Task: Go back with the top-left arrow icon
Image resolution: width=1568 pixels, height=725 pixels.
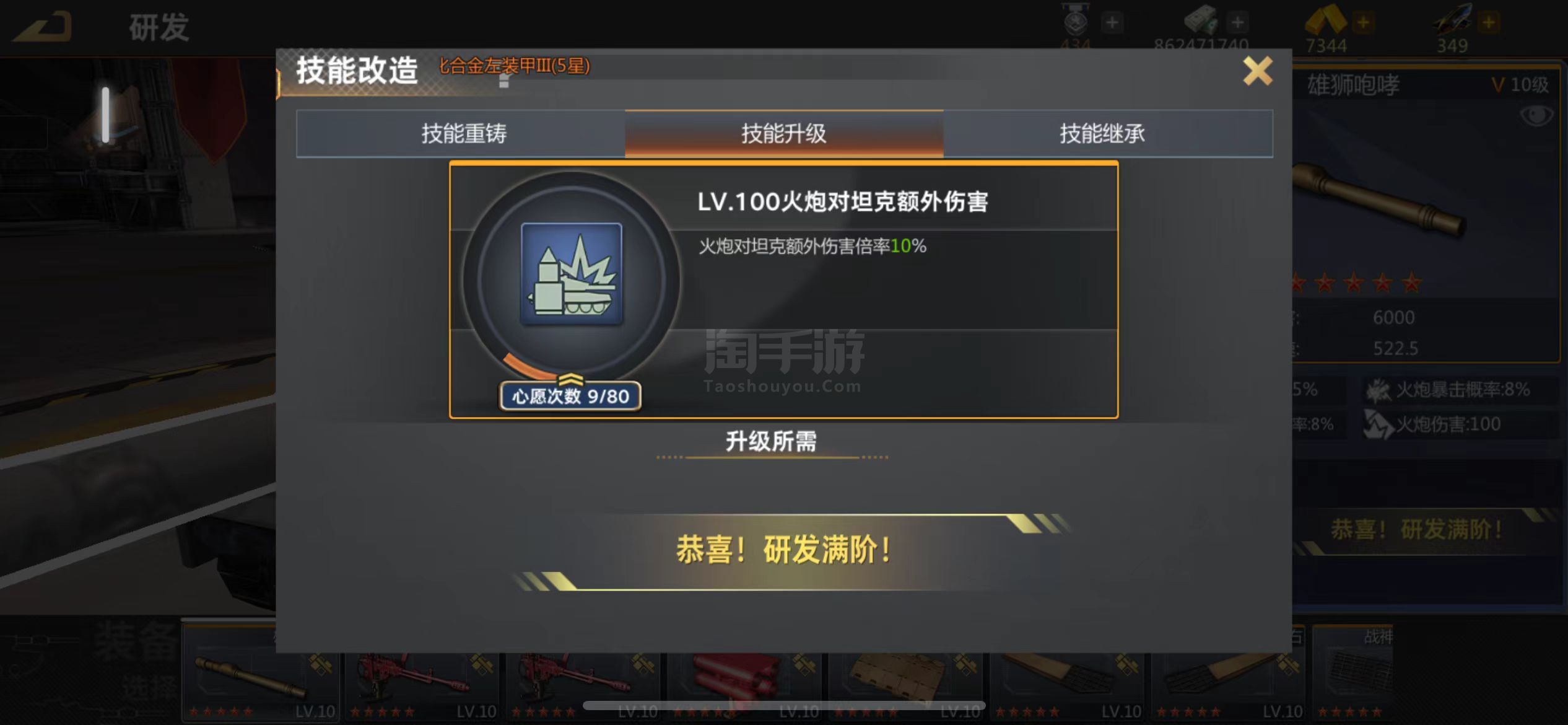Action: click(x=42, y=26)
